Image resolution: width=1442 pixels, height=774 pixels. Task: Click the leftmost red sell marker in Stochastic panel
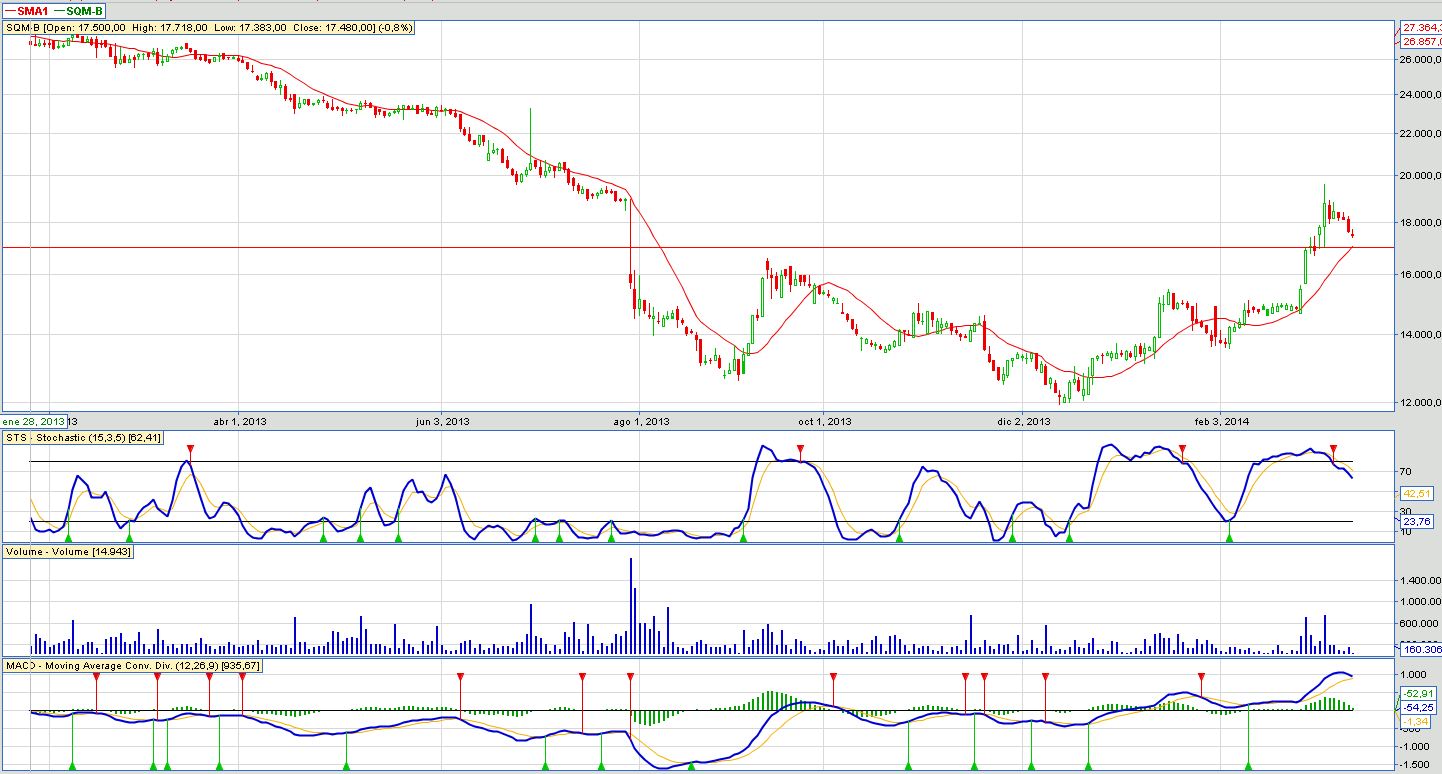[190, 450]
